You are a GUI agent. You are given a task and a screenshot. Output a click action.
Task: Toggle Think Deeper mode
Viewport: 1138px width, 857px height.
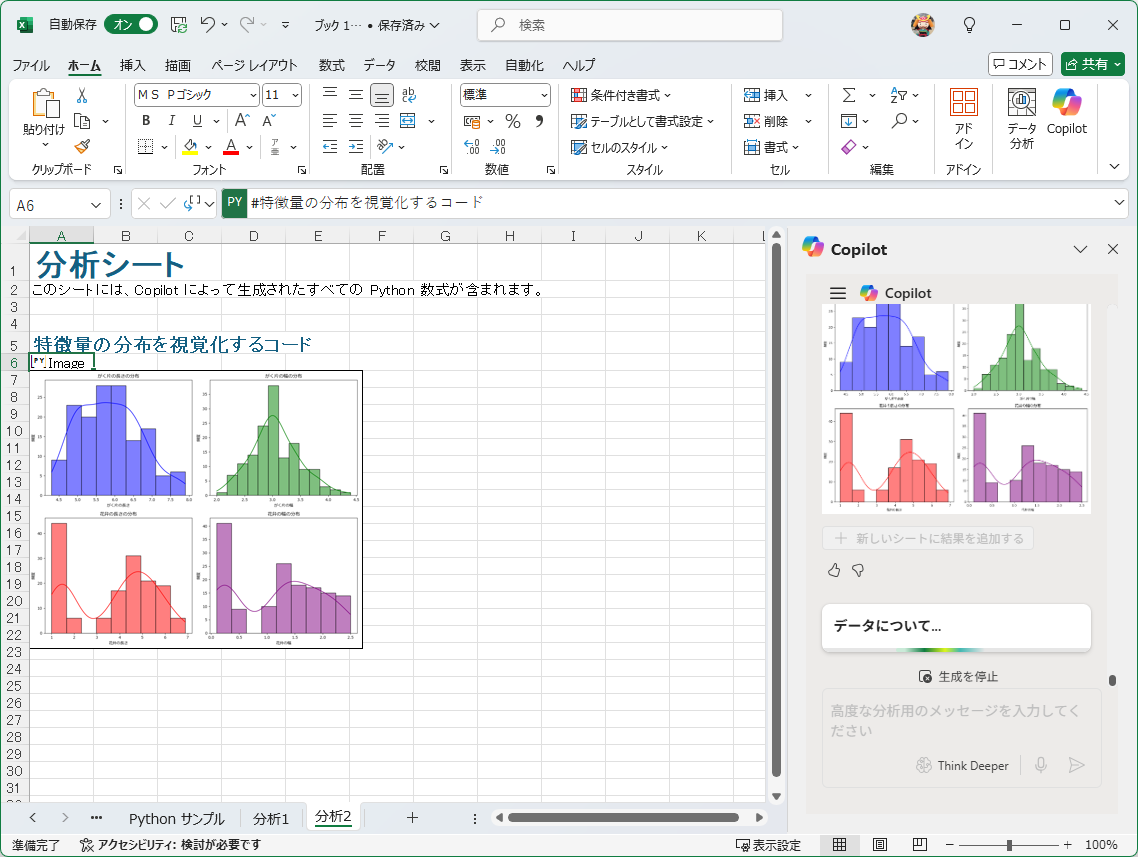point(962,766)
